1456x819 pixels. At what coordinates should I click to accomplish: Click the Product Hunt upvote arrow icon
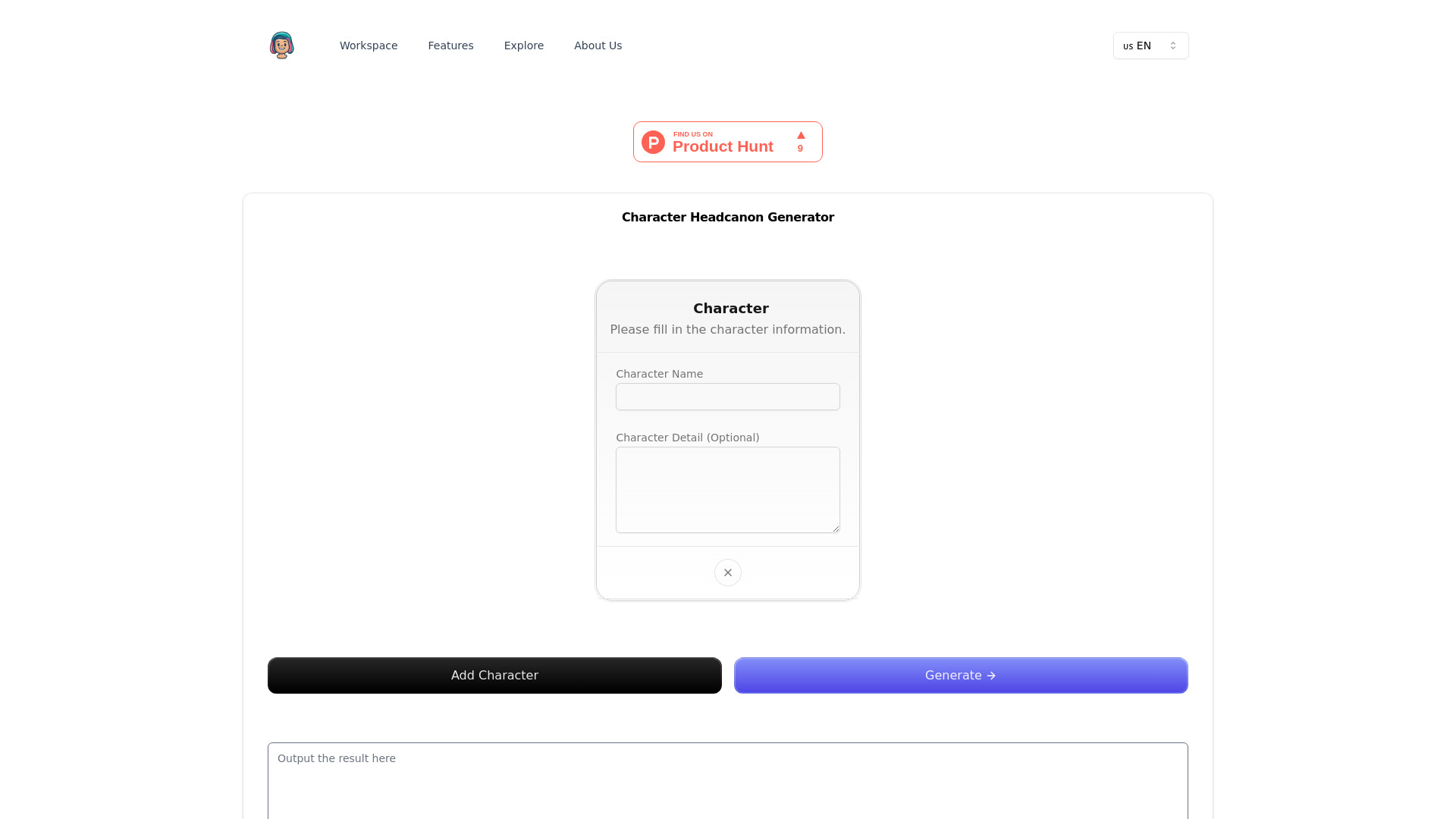pyautogui.click(x=800, y=134)
